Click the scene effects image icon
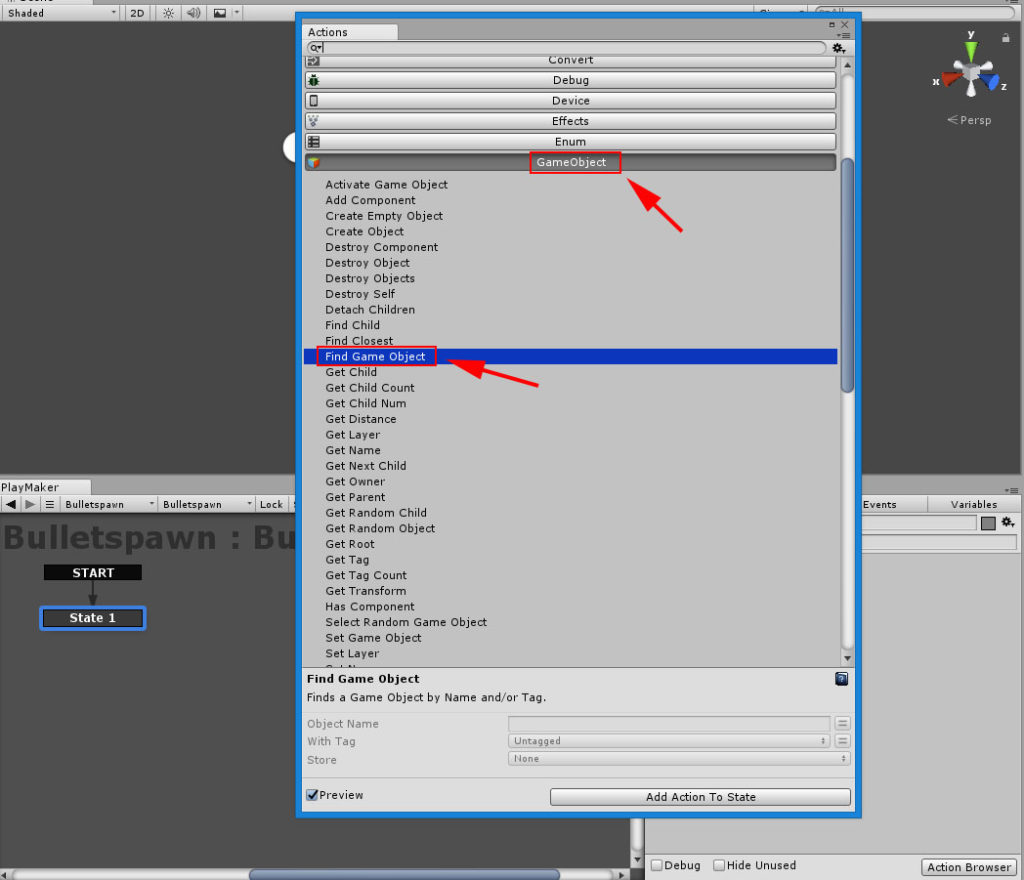Viewport: 1024px width, 880px height. pyautogui.click(x=220, y=13)
